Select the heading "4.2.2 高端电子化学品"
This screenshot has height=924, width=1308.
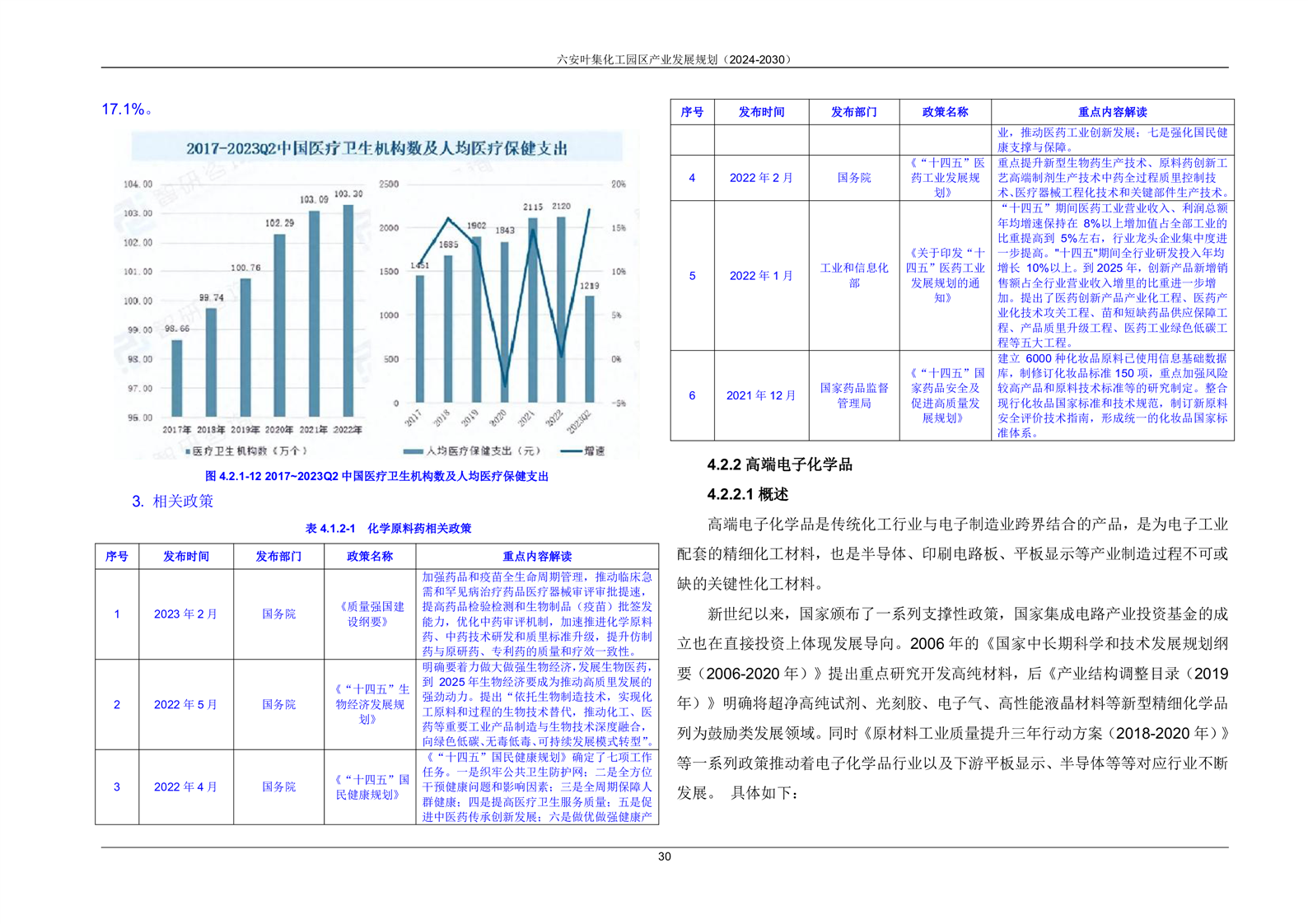pyautogui.click(x=779, y=464)
